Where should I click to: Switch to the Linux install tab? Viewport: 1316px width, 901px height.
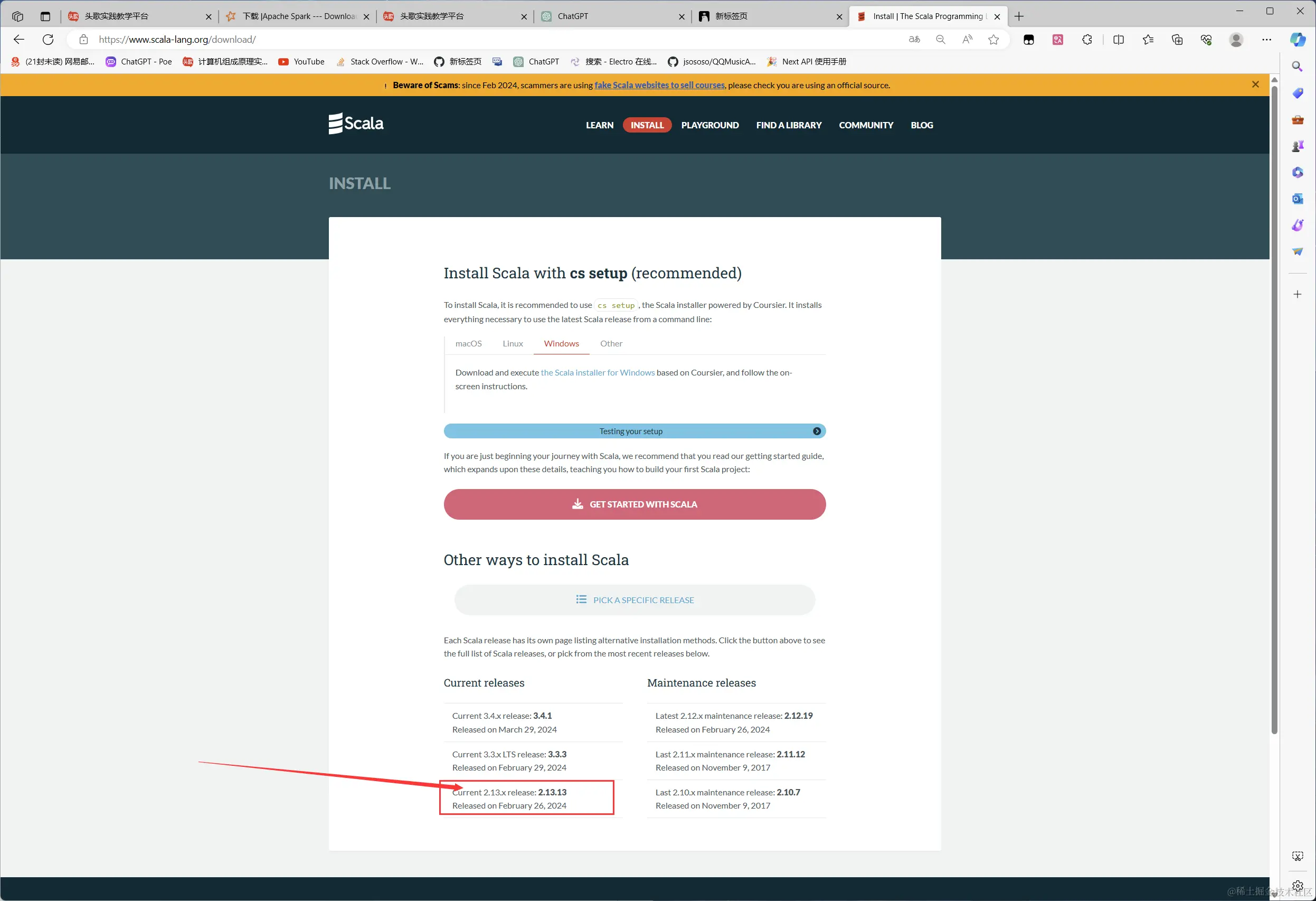(513, 344)
